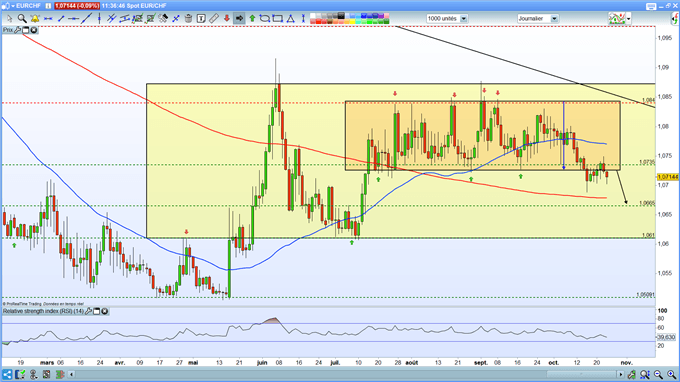Maximize the Prix panel window
Viewport: 680px width, 382px height.
tap(26, 30)
